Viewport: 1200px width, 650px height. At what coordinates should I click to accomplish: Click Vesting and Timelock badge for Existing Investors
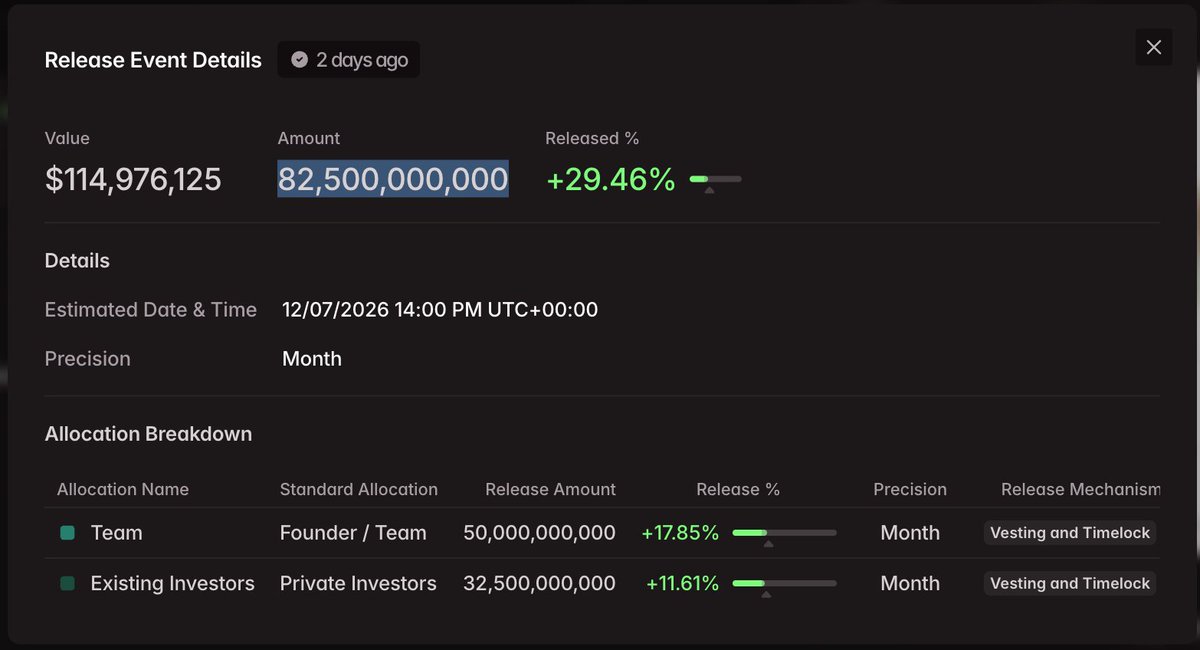coord(1070,583)
